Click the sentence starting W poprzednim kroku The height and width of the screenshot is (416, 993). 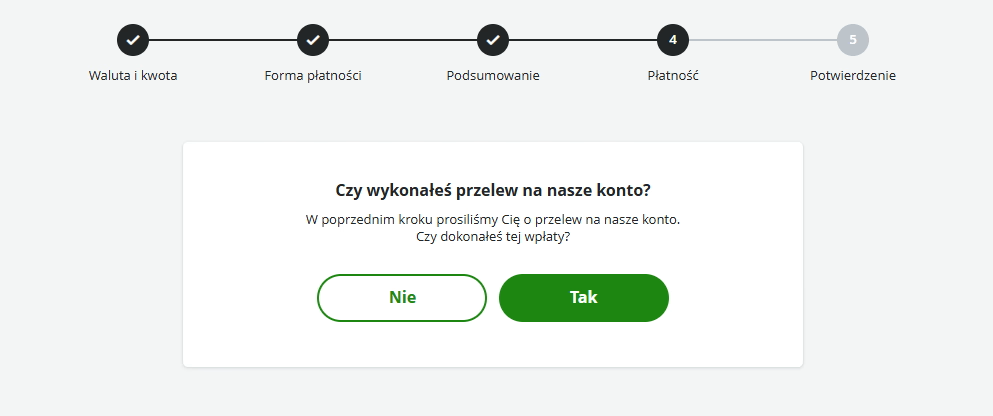click(x=493, y=219)
